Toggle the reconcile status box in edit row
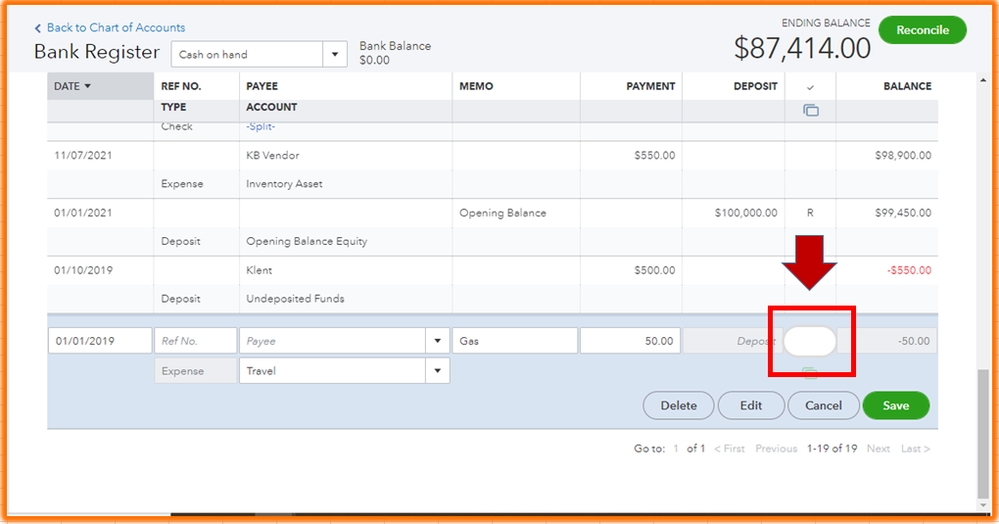The height and width of the screenshot is (524, 999). coord(810,341)
